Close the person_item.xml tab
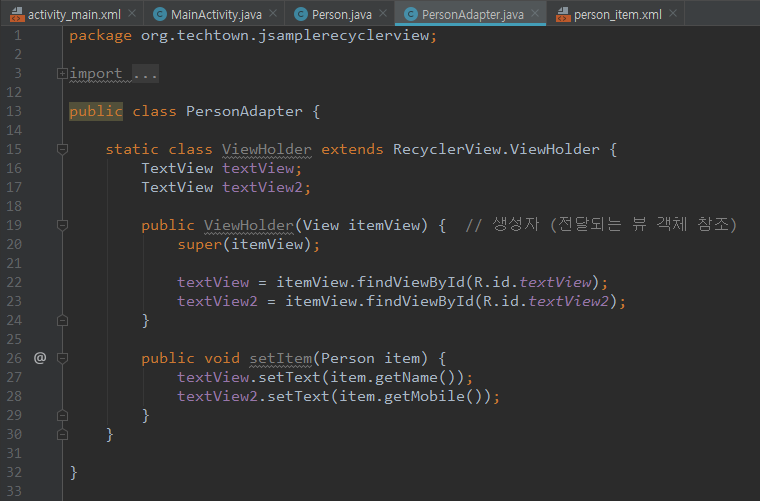The width and height of the screenshot is (760, 501). [x=673, y=14]
